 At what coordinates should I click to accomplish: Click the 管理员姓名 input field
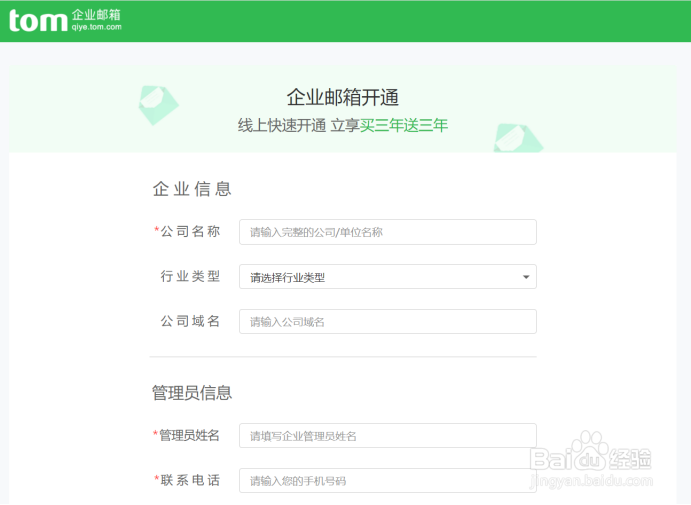point(388,436)
